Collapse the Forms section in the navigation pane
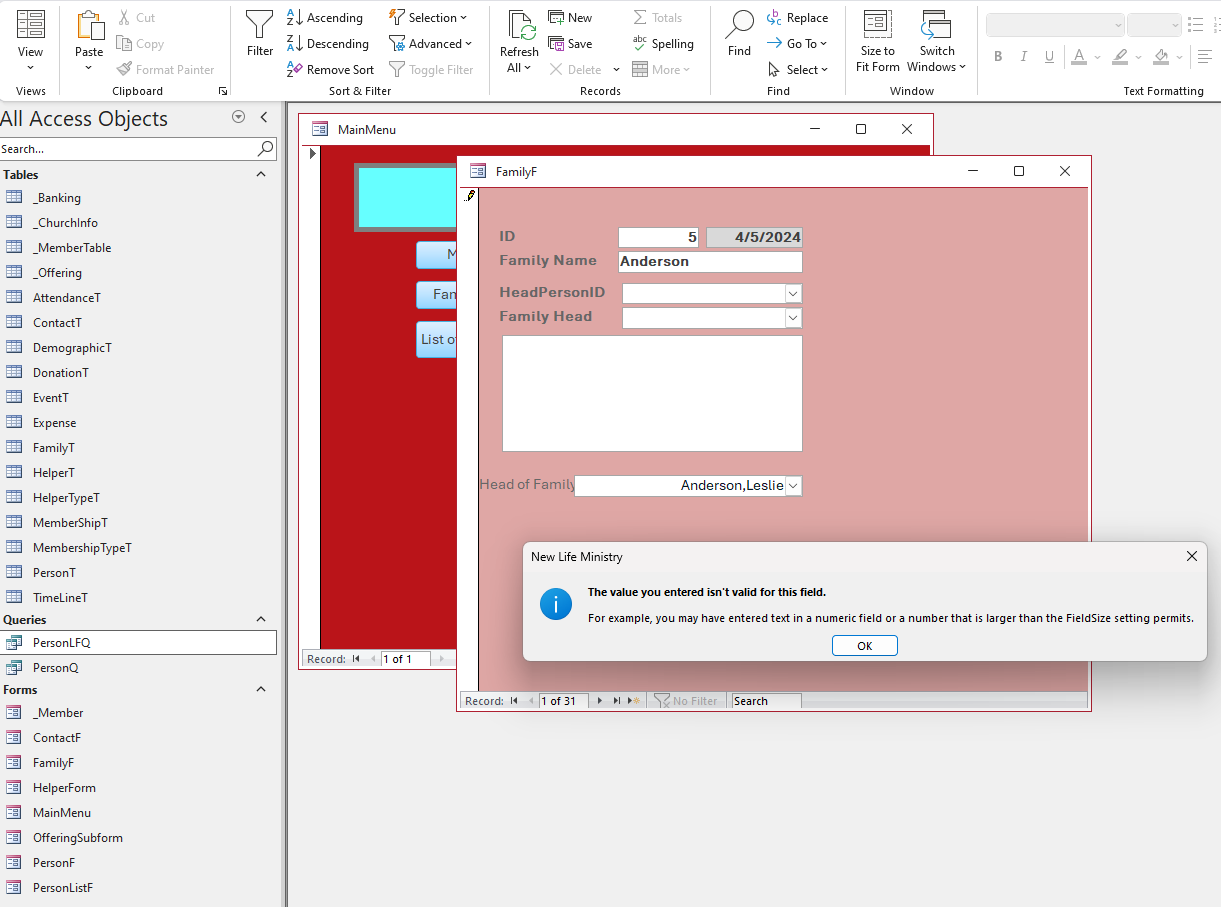The width and height of the screenshot is (1221, 907). pos(260,689)
